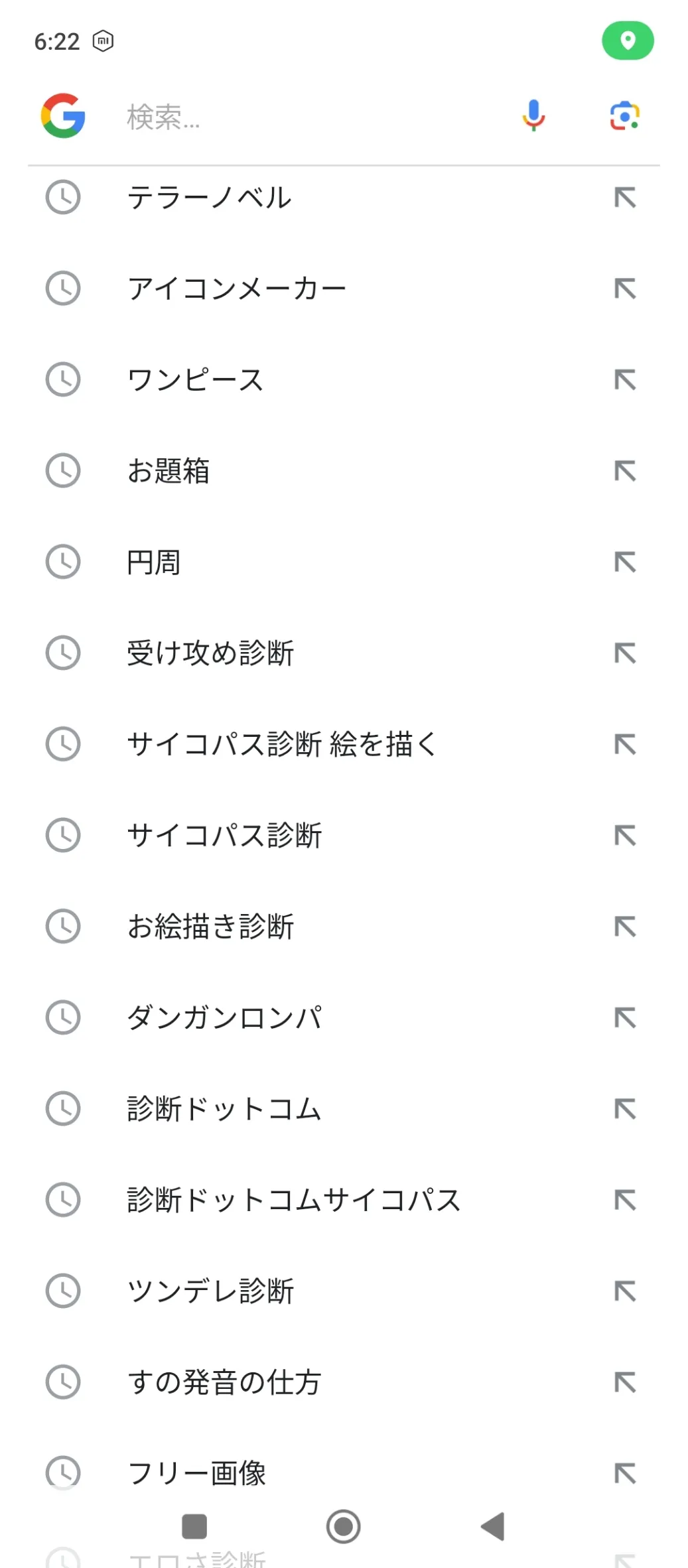Select サイコパス診断 絵を描く suggestion
This screenshot has height=1568, width=688.
click(x=282, y=744)
